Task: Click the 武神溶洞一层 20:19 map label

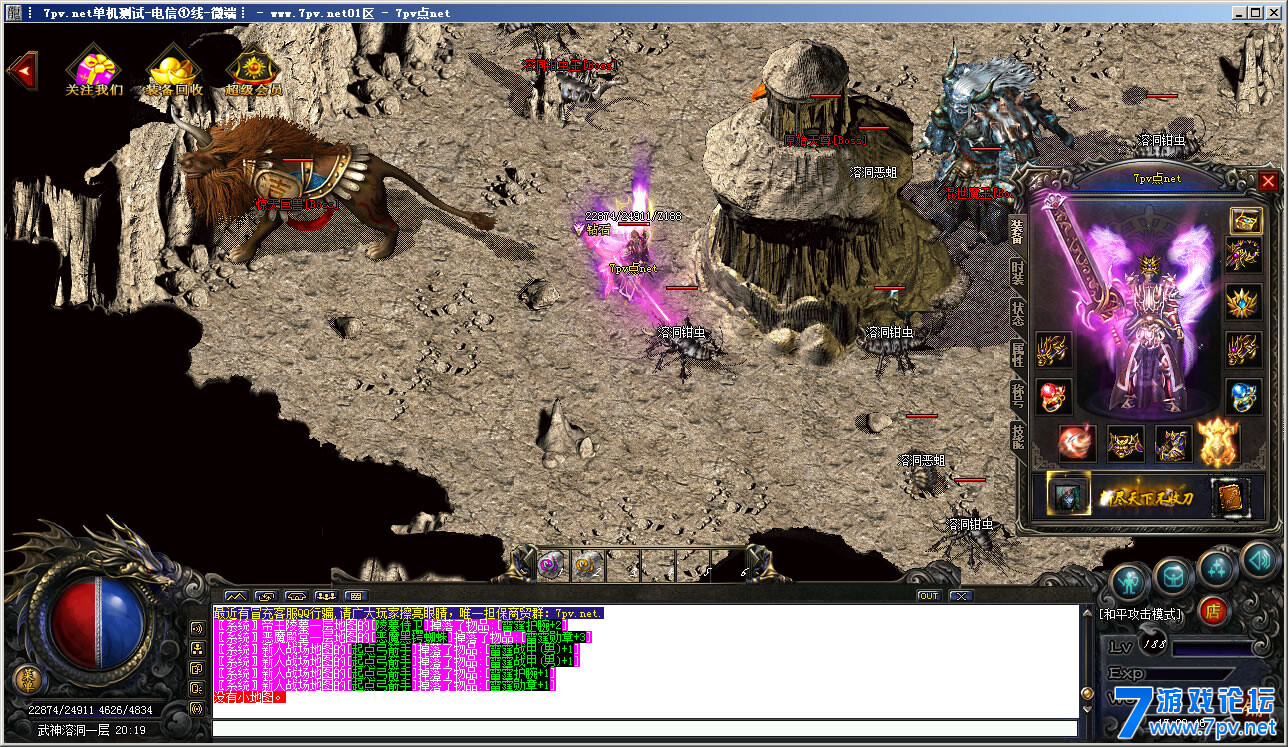Action: click(x=92, y=730)
